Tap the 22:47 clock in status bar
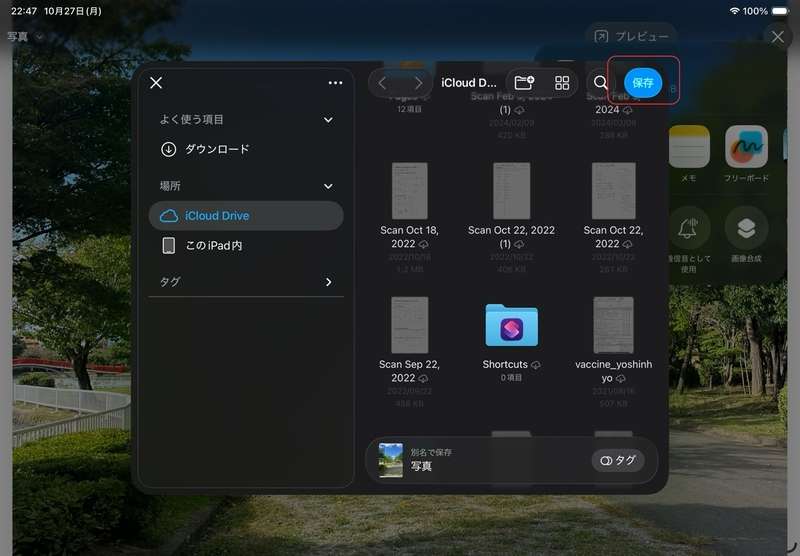The height and width of the screenshot is (556, 800). coord(23,11)
